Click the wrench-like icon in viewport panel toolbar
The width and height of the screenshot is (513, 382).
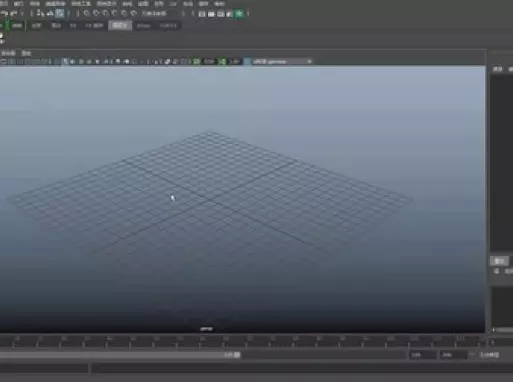click(168, 61)
